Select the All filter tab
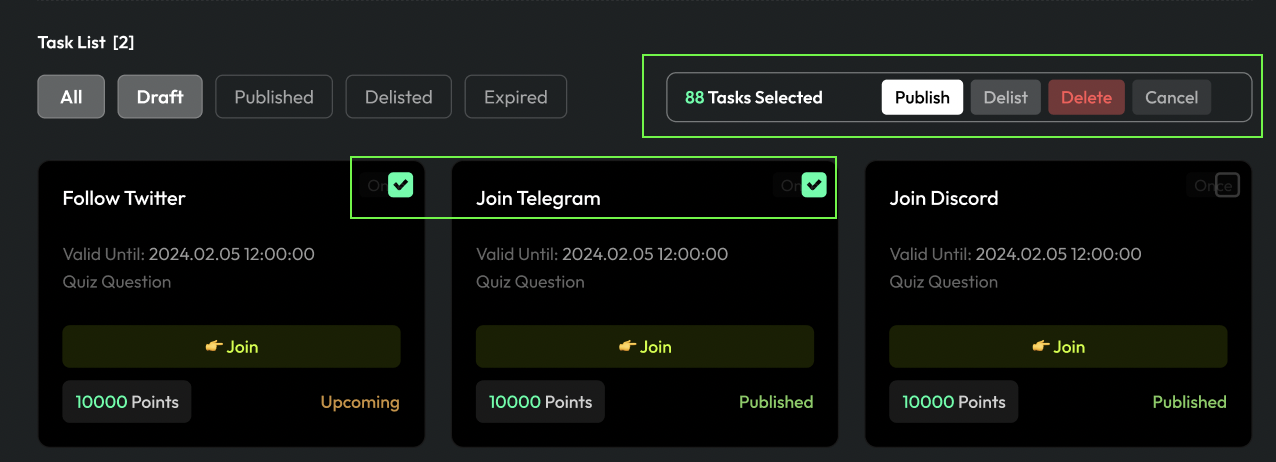The image size is (1276, 462). [x=71, y=97]
